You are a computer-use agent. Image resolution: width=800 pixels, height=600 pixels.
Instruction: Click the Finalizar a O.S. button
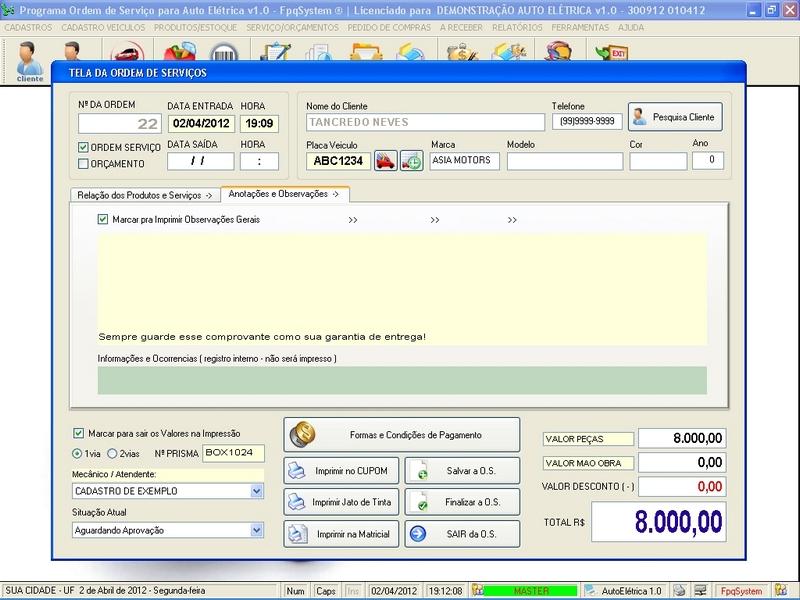click(x=462, y=501)
